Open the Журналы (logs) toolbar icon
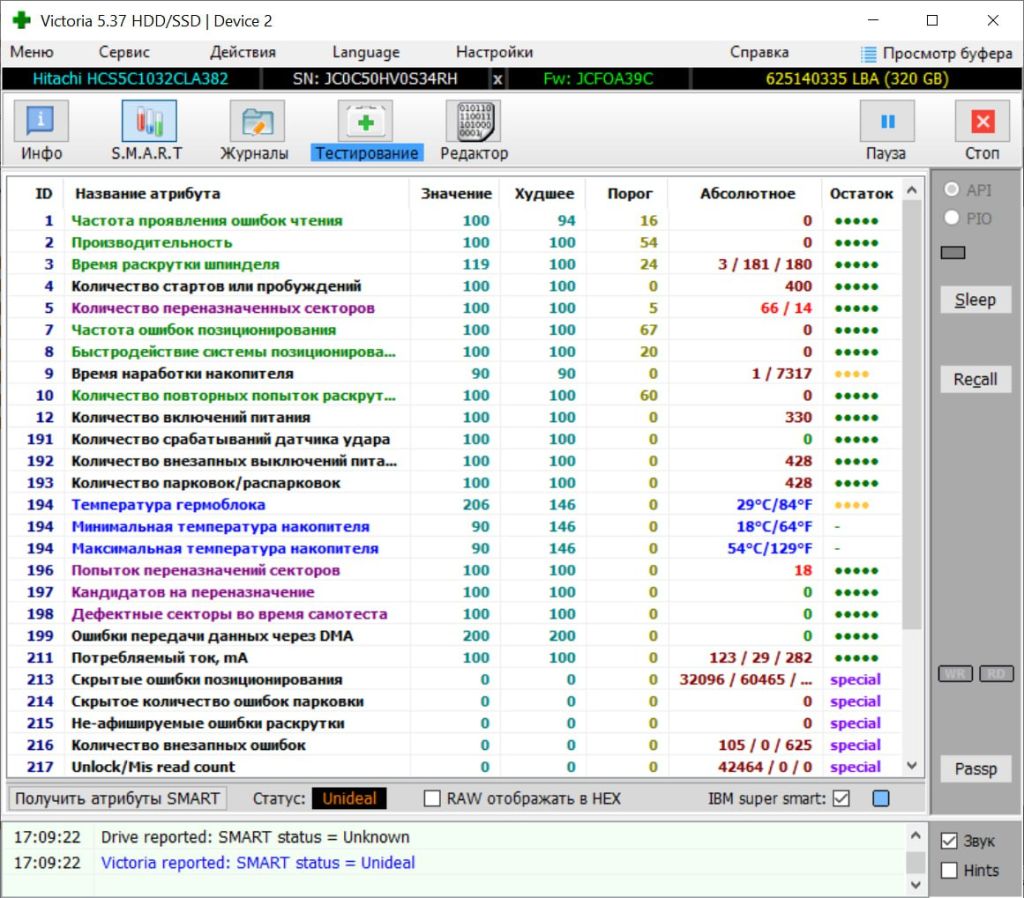 click(257, 121)
